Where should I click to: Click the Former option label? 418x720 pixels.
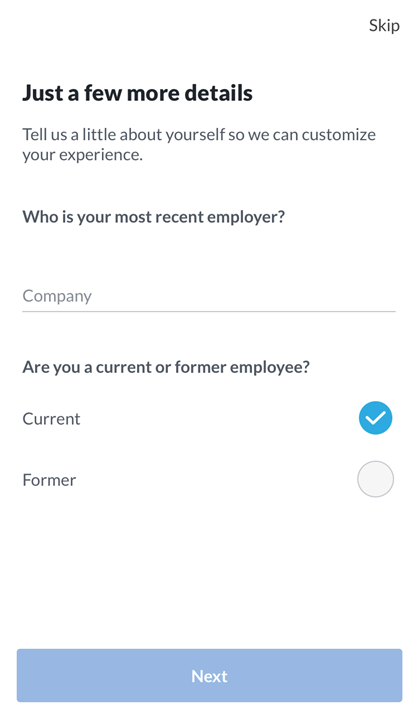49,480
